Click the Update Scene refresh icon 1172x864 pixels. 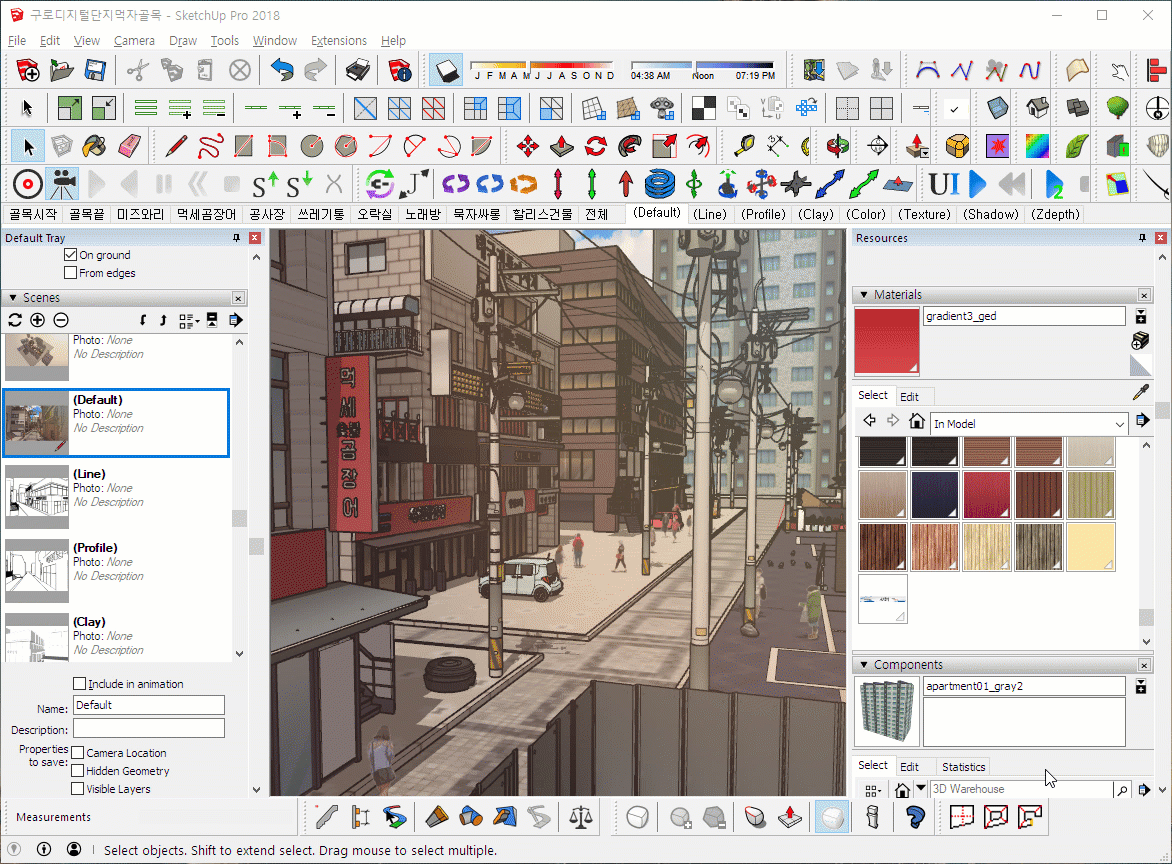pyautogui.click(x=15, y=321)
